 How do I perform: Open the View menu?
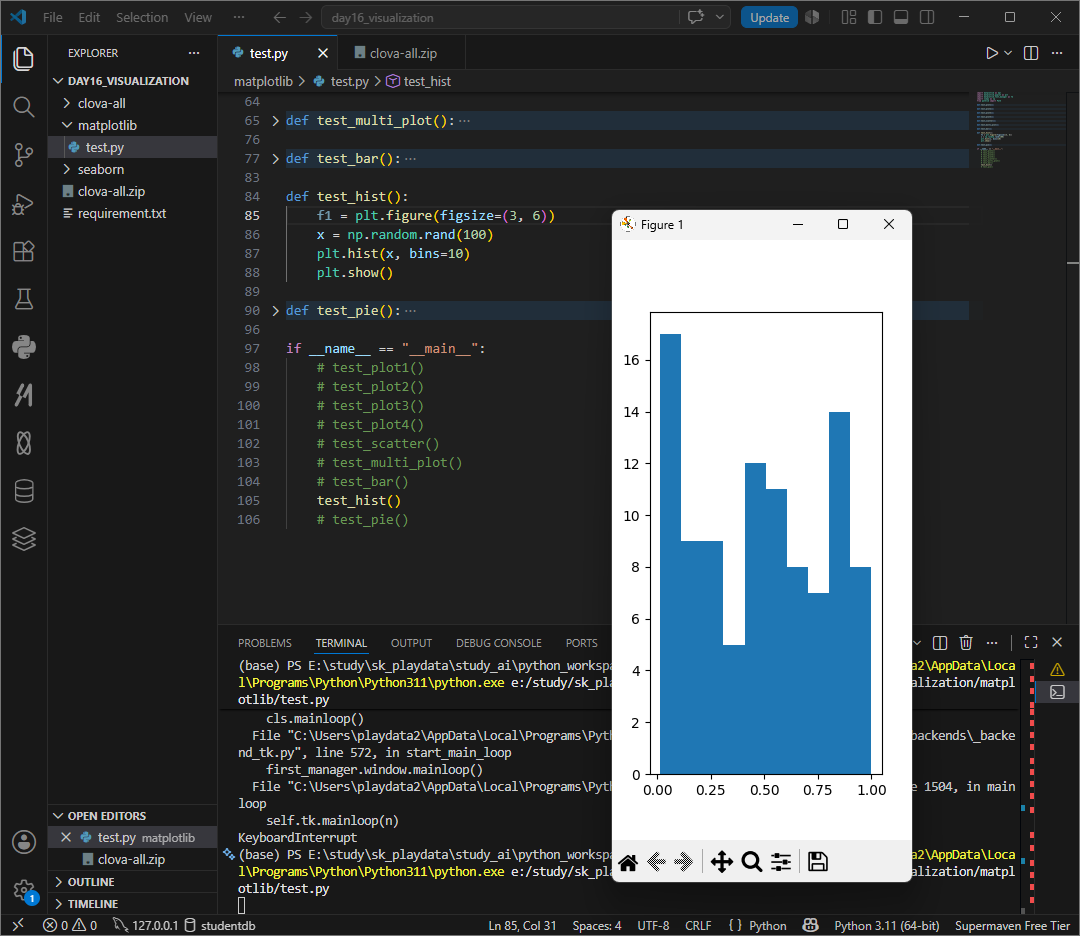coord(198,17)
